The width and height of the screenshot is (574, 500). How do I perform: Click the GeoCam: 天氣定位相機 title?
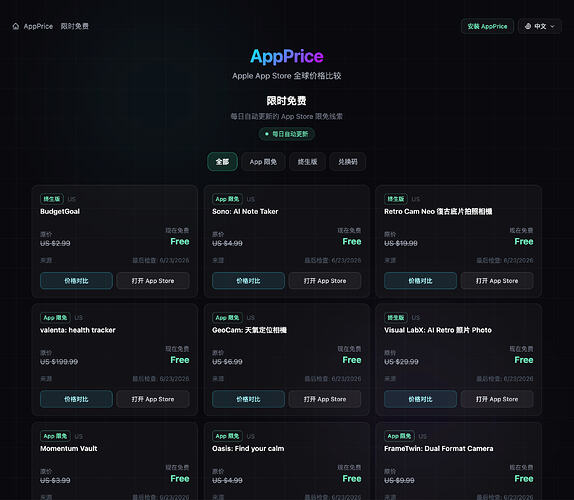point(249,330)
